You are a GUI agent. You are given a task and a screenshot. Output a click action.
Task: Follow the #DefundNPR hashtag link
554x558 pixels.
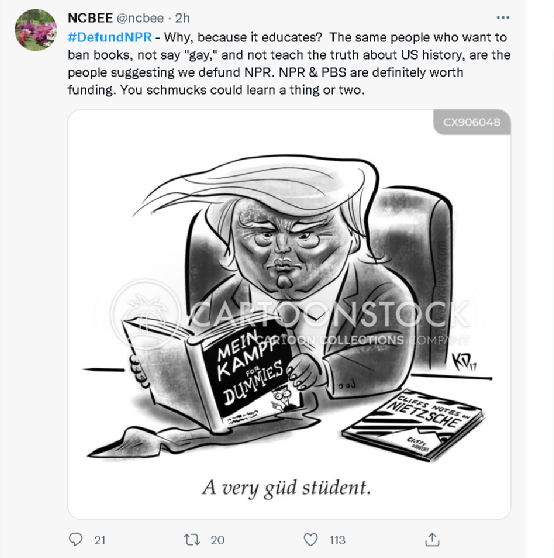point(110,37)
